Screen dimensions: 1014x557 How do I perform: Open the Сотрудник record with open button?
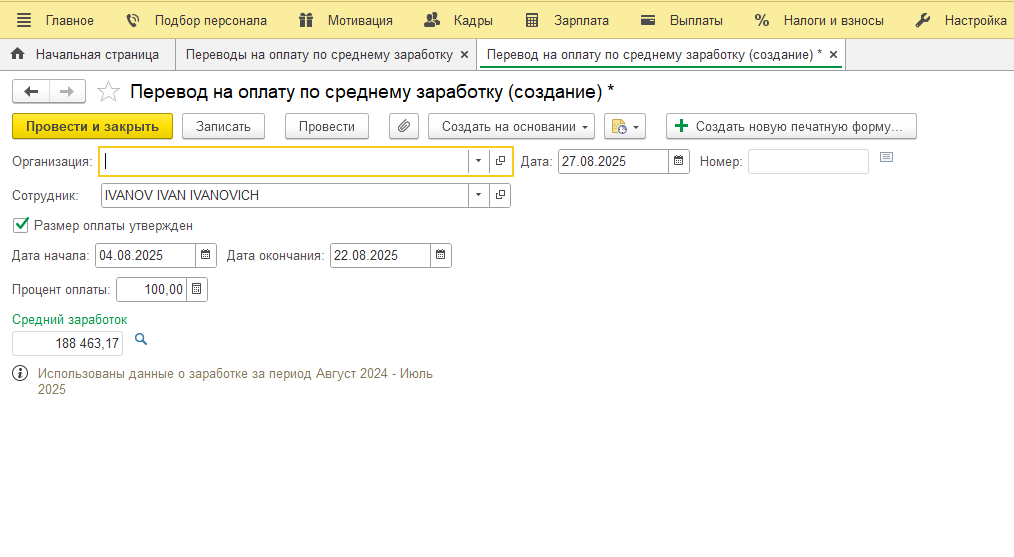click(x=500, y=195)
